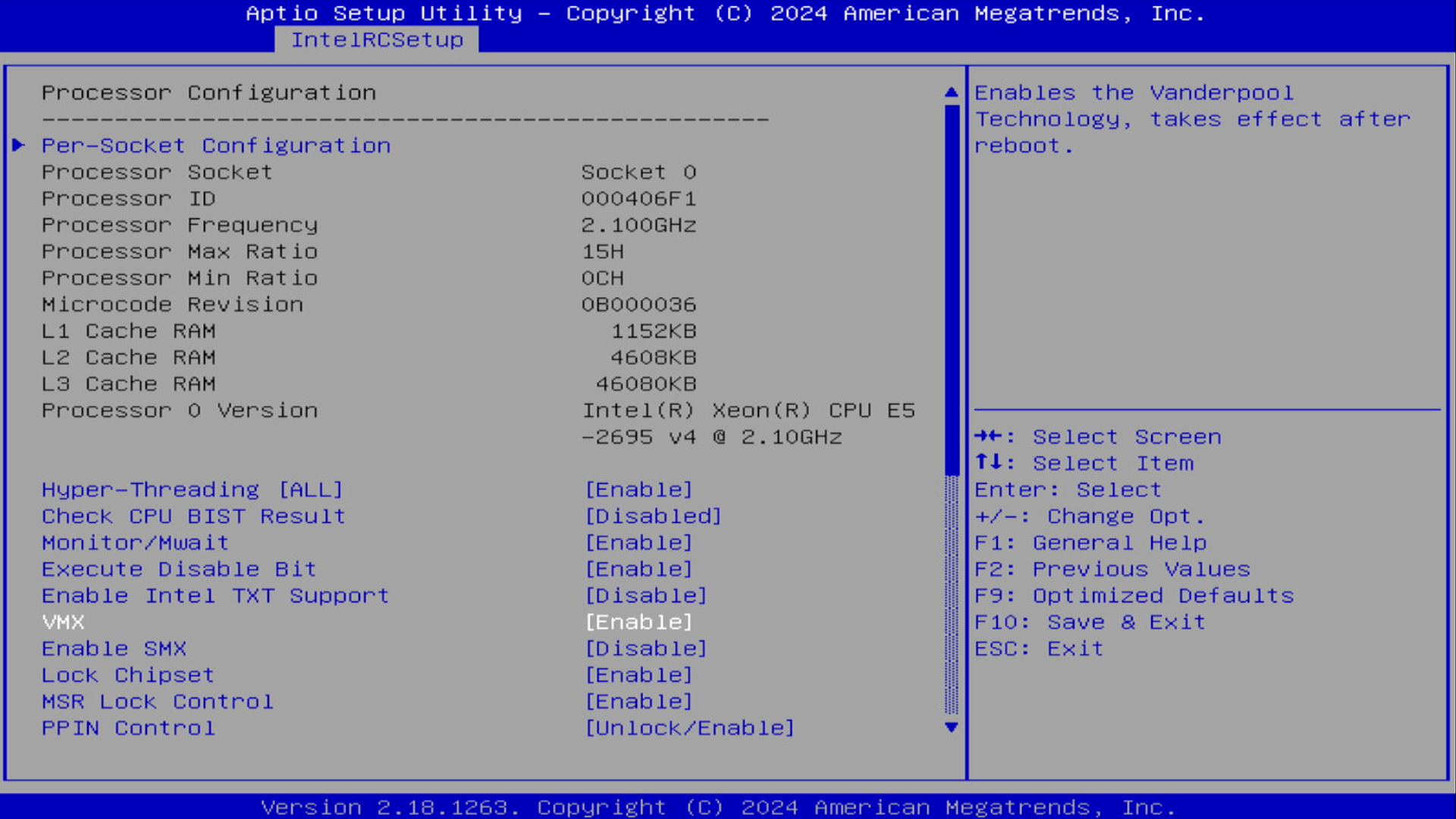The height and width of the screenshot is (819, 1456).
Task: Select Enable Intel TXT Support entry
Action: (215, 595)
